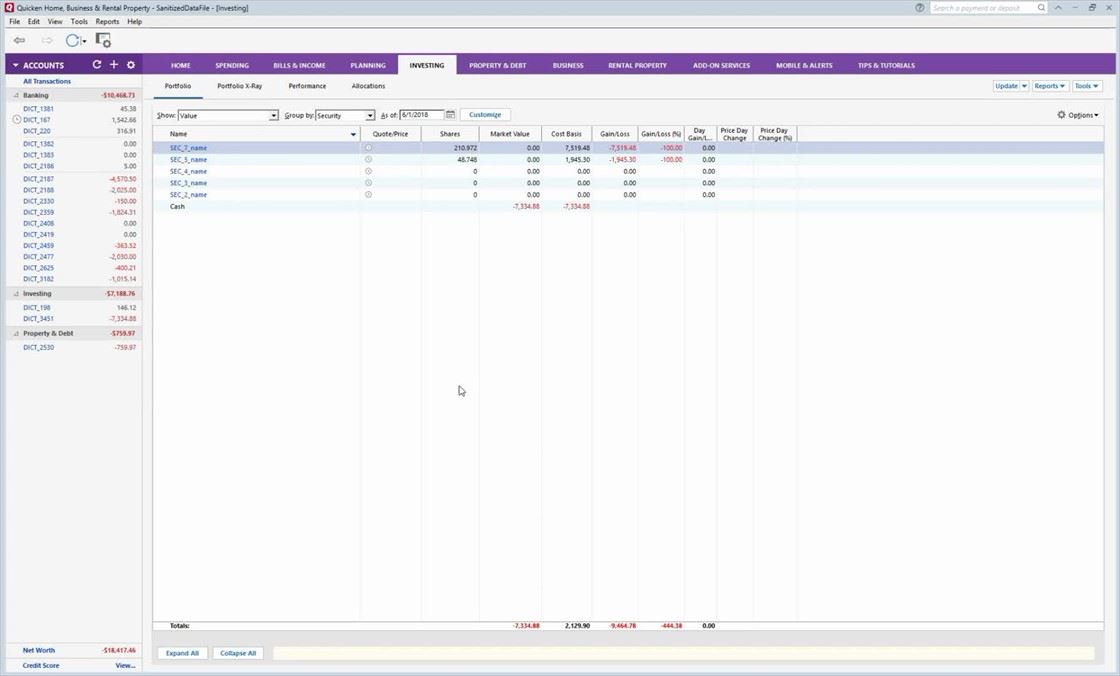
Task: Open the Reports menu in menu bar
Action: [107, 21]
